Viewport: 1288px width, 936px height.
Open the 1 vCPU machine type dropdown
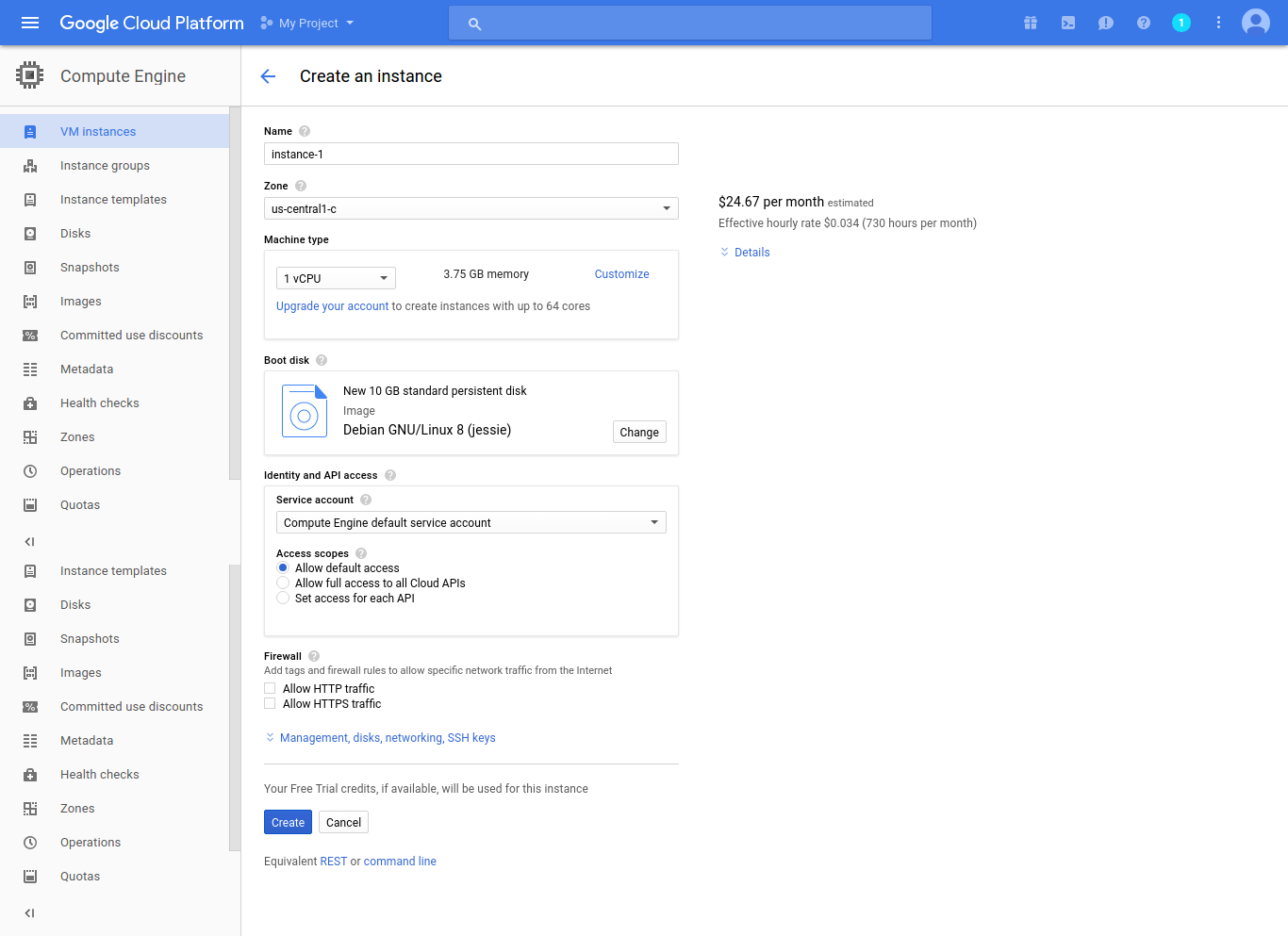coord(336,278)
